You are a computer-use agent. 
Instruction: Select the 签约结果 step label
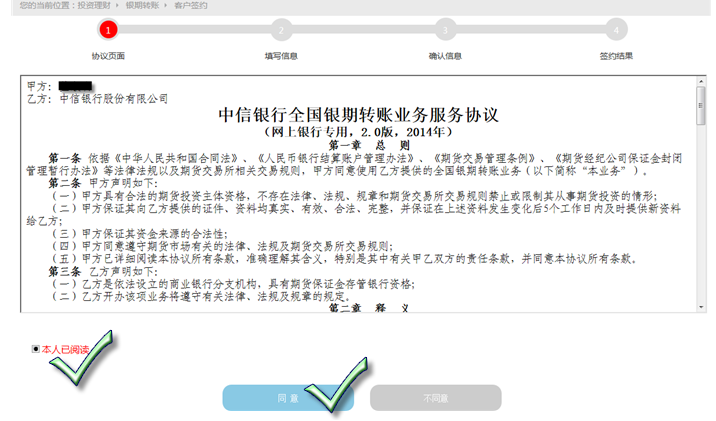[x=616, y=56]
